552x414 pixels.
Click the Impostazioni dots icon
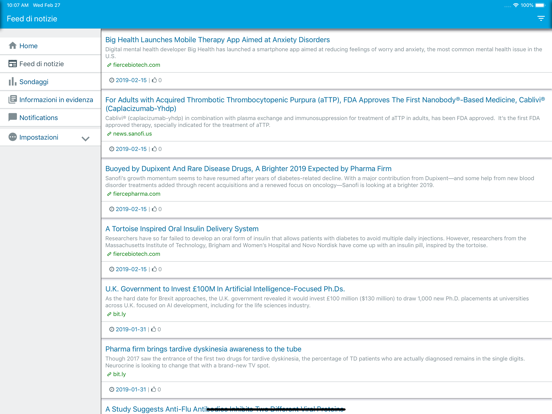point(13,137)
